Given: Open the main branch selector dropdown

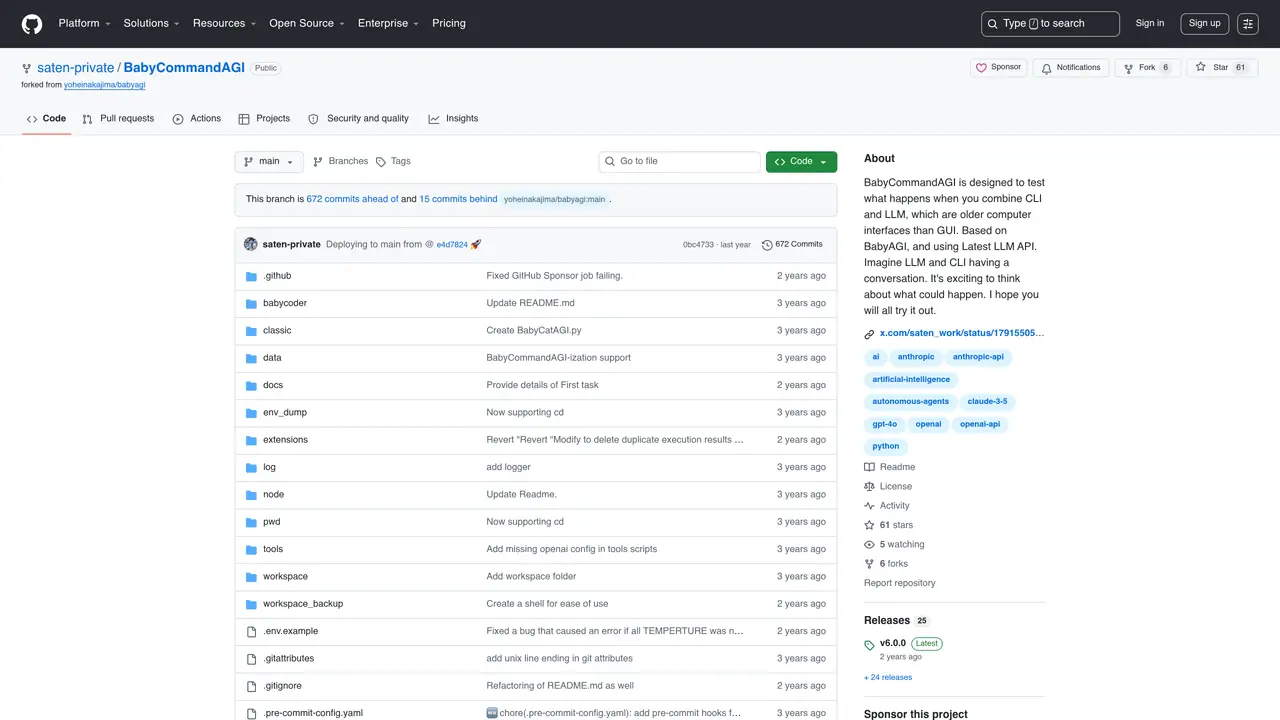Looking at the screenshot, I should pyautogui.click(x=269, y=162).
